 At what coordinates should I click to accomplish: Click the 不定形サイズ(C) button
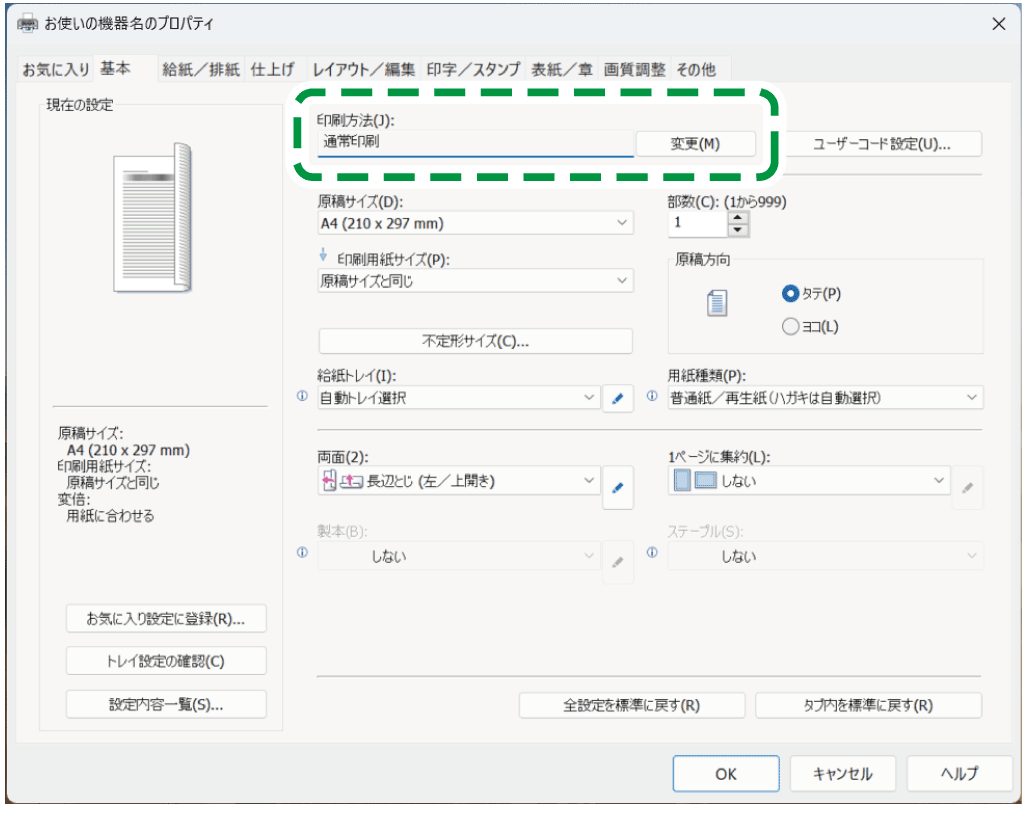pos(475,341)
